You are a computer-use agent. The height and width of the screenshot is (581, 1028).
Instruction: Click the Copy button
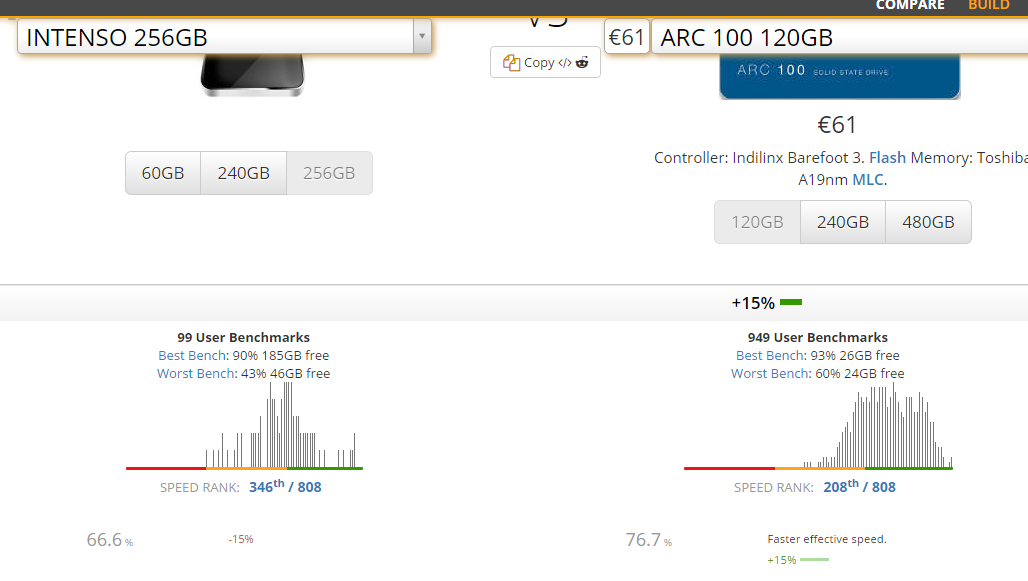point(545,62)
